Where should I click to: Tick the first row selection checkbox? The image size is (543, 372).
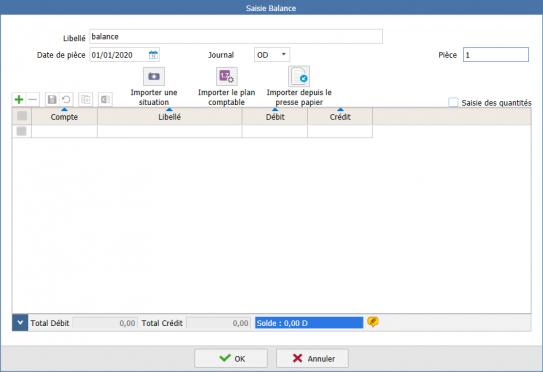point(21,131)
